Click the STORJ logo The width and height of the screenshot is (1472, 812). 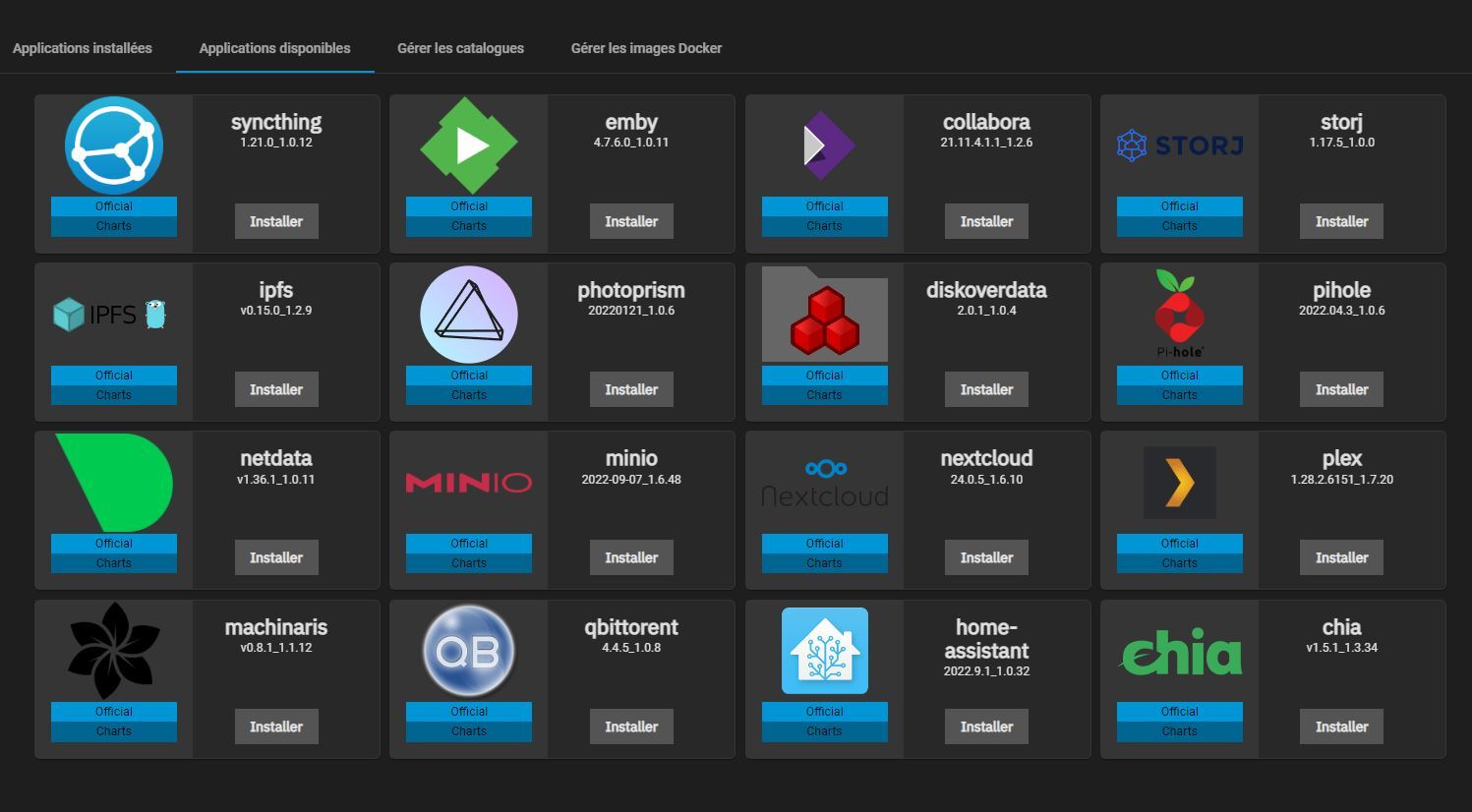(1180, 145)
